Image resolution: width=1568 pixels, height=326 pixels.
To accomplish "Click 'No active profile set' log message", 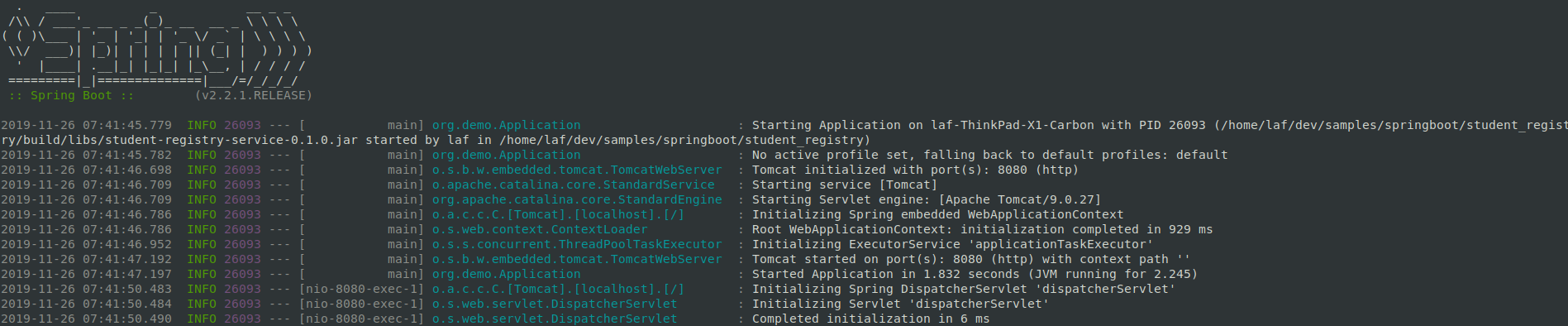I will [x=830, y=155].
